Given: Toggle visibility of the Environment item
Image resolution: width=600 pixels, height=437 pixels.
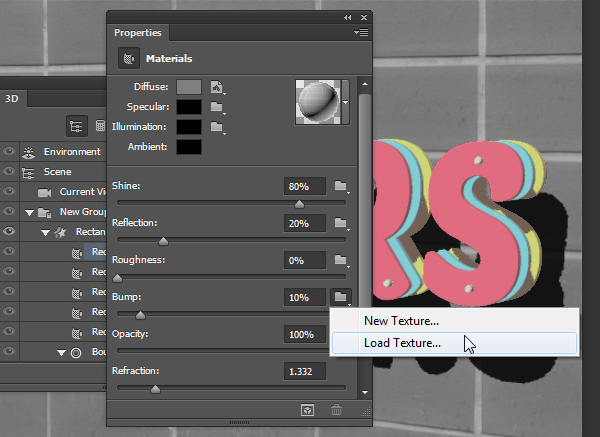Looking at the screenshot, I should coord(10,152).
